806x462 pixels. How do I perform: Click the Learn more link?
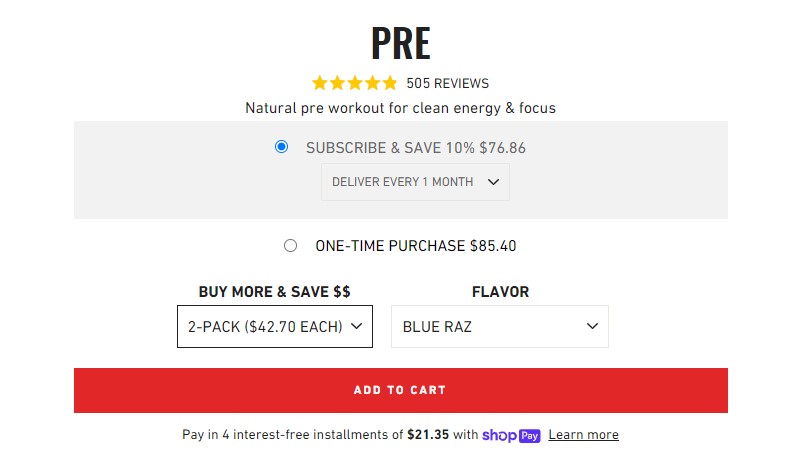point(583,435)
